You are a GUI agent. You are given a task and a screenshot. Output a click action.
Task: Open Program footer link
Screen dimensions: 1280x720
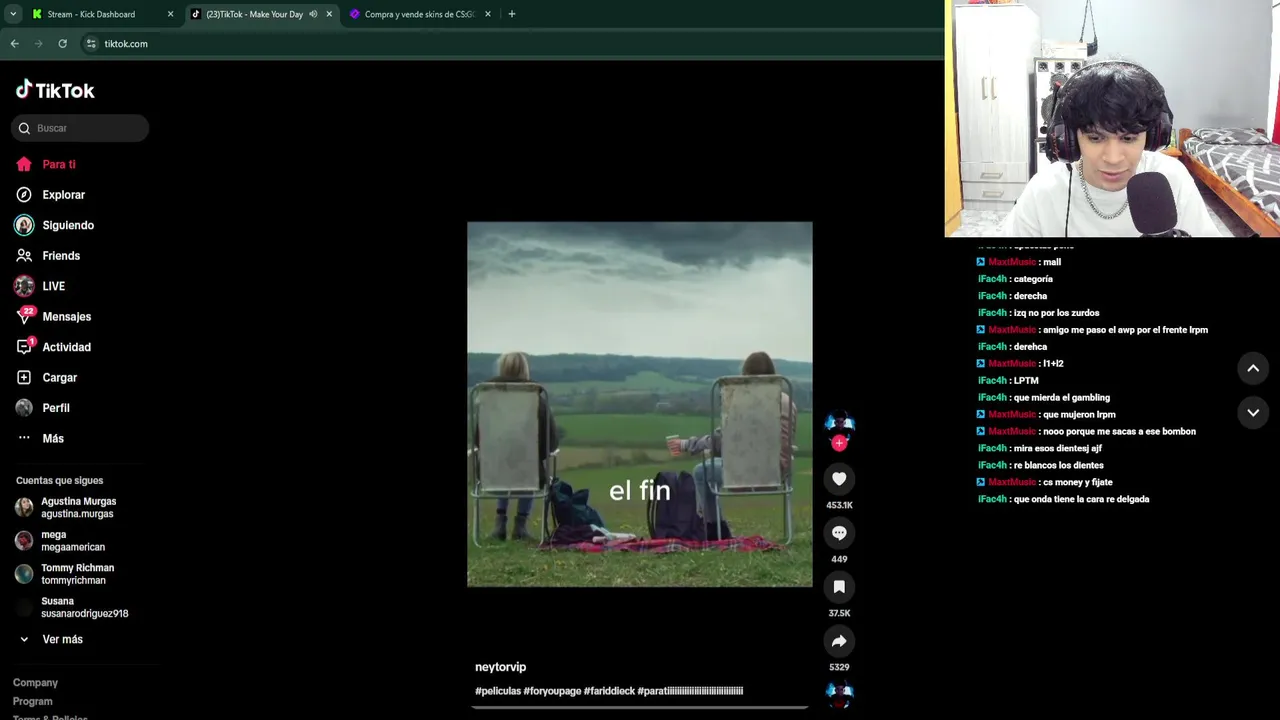tap(32, 702)
